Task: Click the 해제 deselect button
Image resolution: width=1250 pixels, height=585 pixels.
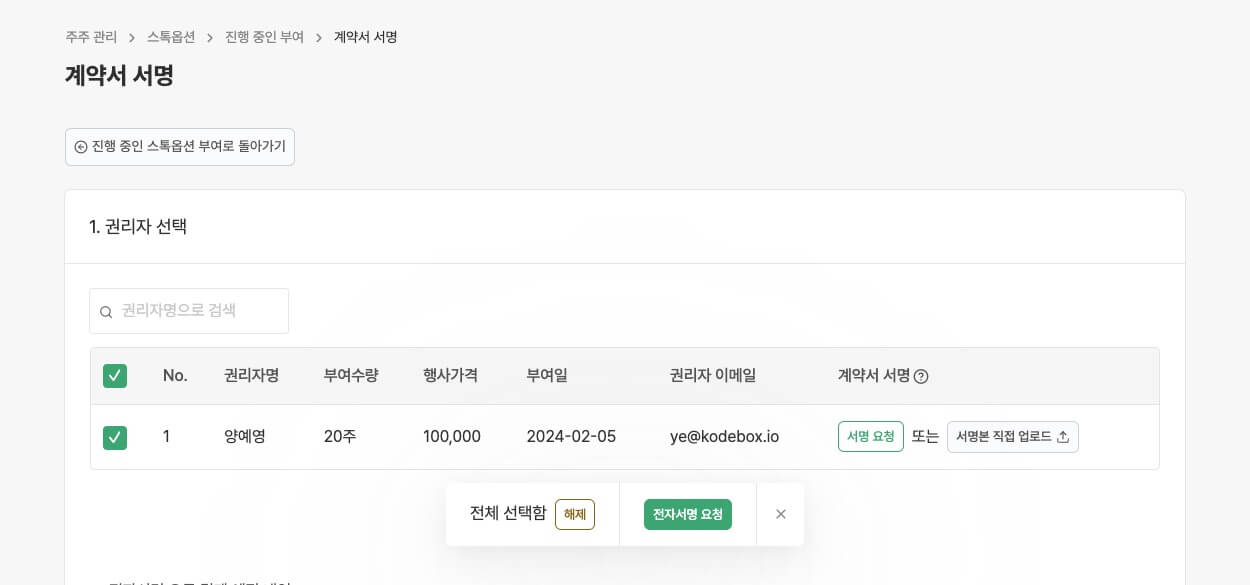Action: tap(575, 514)
